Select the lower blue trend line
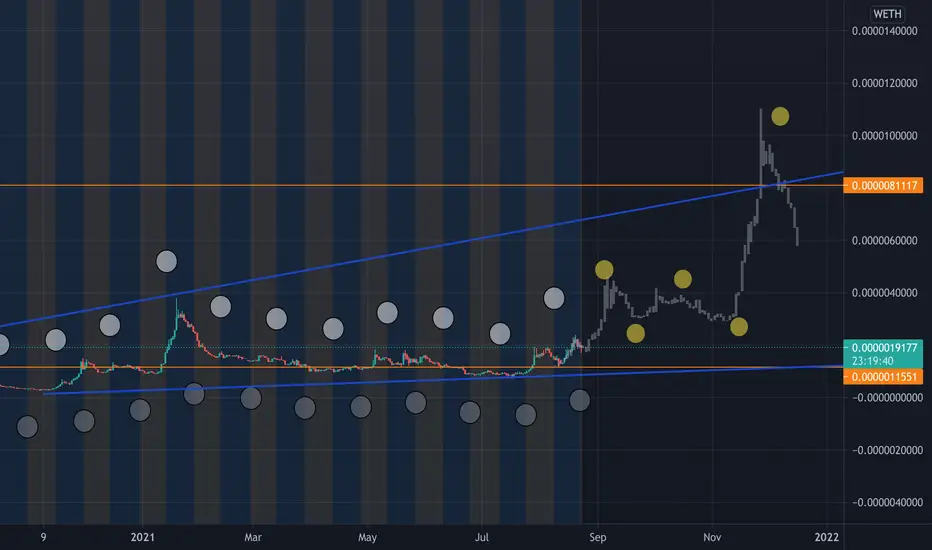The image size is (932, 550). click(x=443, y=380)
